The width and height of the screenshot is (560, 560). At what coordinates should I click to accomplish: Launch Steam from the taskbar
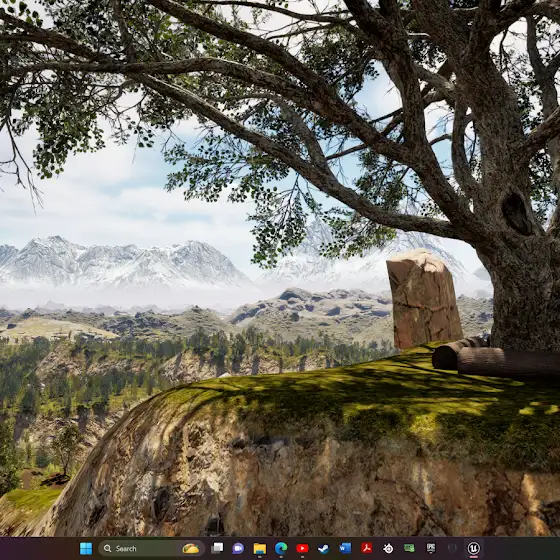click(324, 548)
